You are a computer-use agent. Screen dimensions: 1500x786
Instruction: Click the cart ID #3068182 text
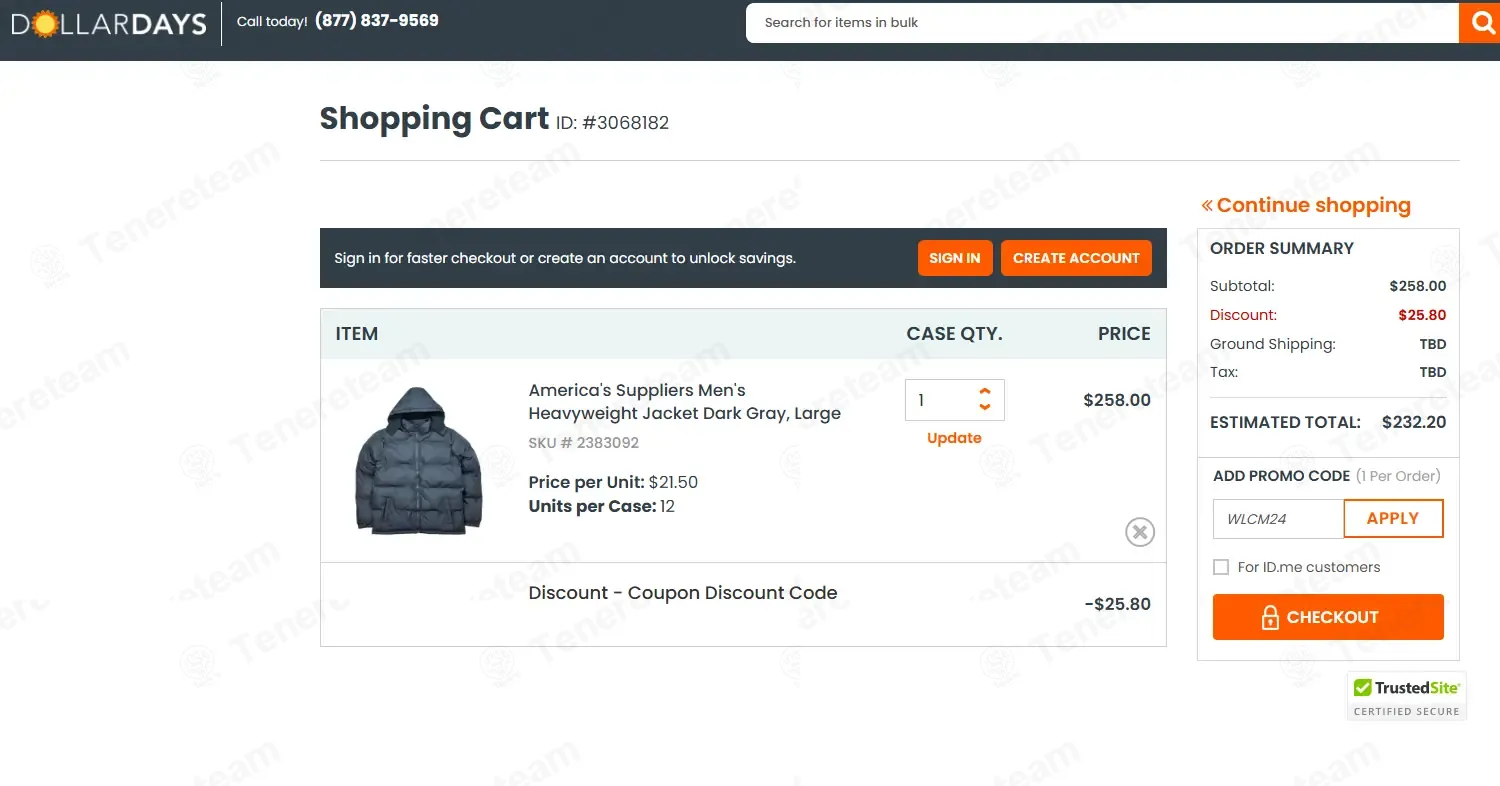[x=612, y=123]
